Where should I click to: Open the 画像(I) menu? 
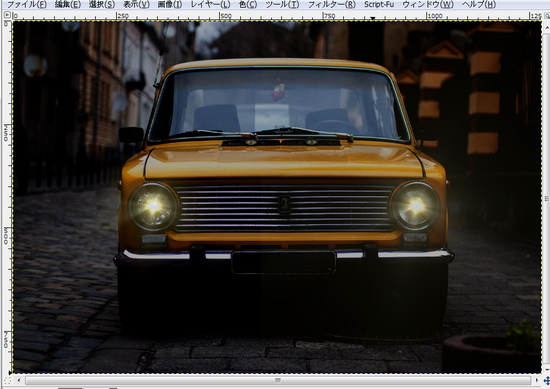point(170,5)
